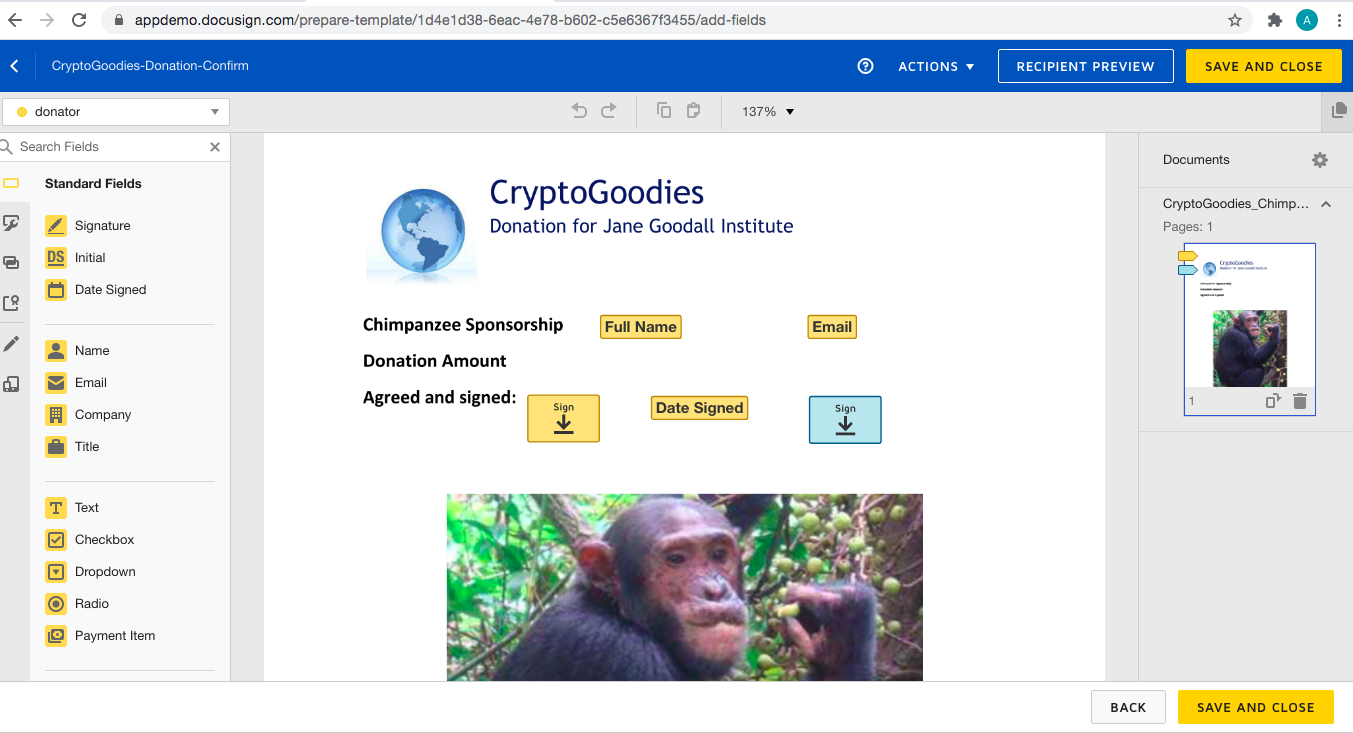Pick the Name field icon
Image resolution: width=1353 pixels, height=733 pixels.
click(56, 351)
